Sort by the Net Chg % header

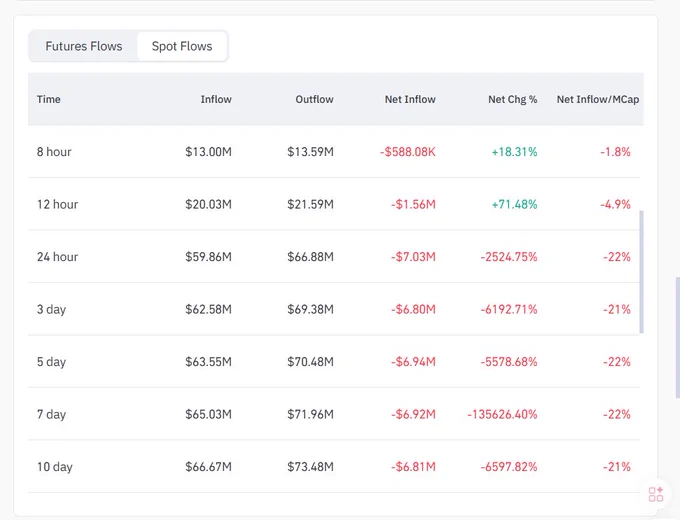[513, 99]
